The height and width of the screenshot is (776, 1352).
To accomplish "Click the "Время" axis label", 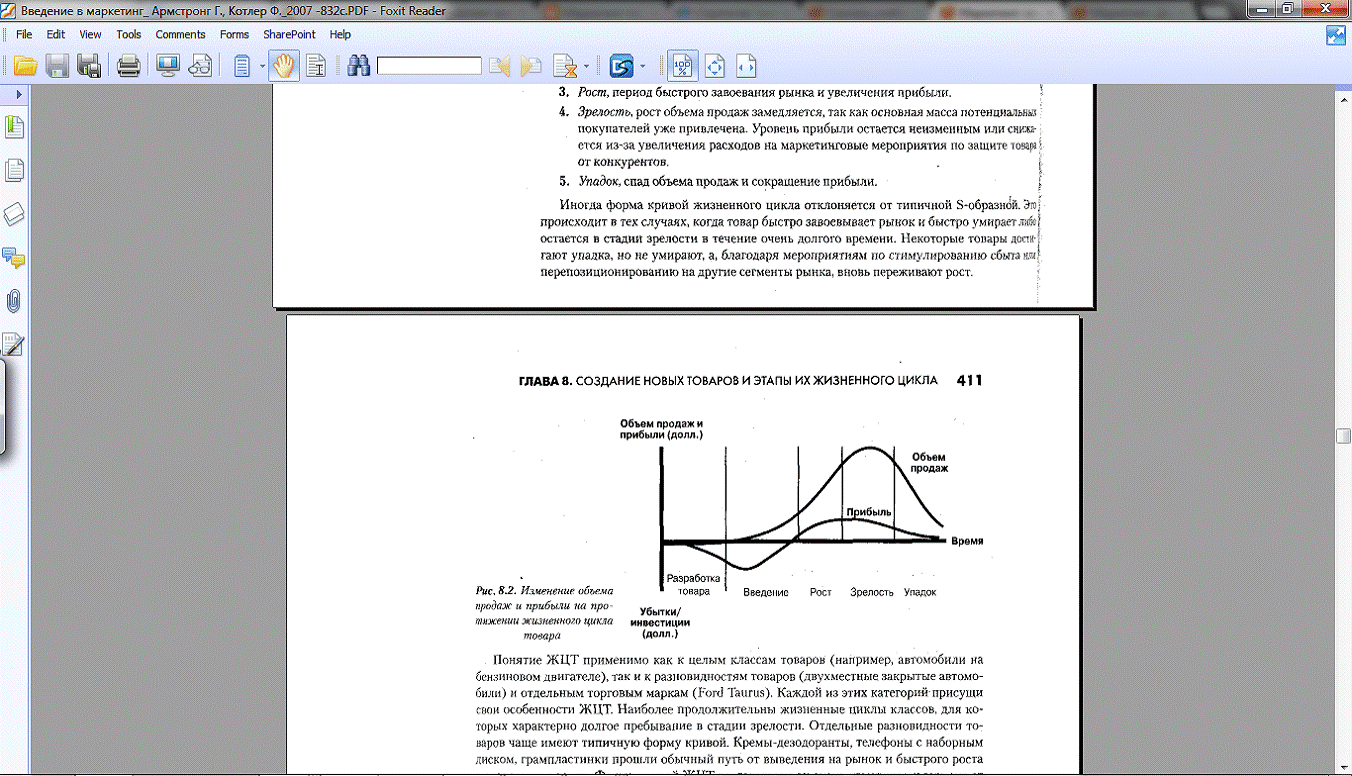I will 967,540.
